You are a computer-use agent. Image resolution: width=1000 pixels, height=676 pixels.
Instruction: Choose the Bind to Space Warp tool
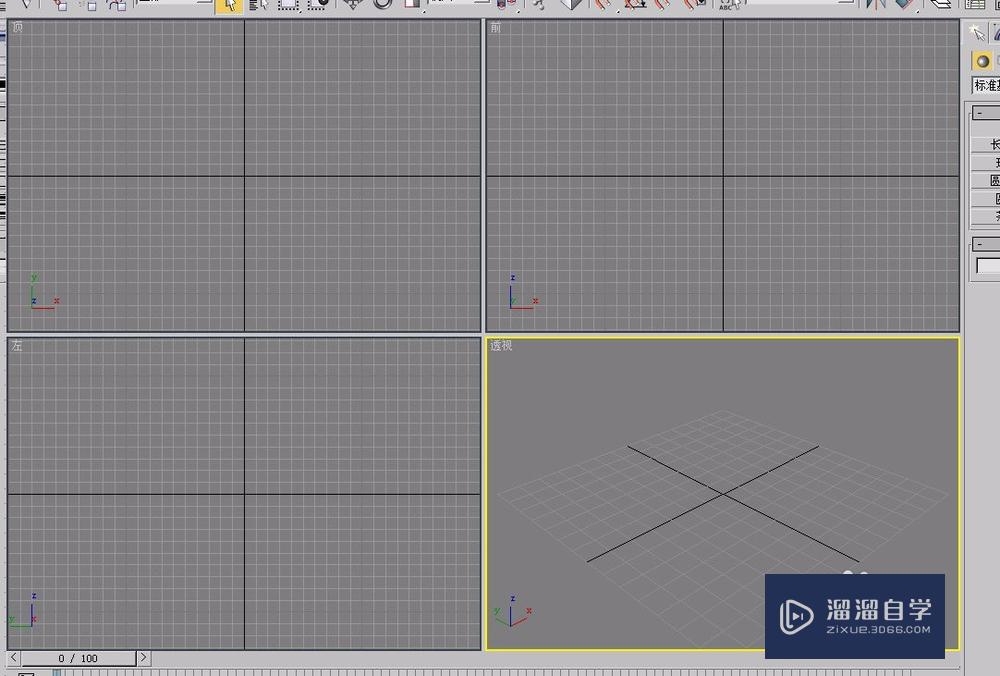pos(117,4)
